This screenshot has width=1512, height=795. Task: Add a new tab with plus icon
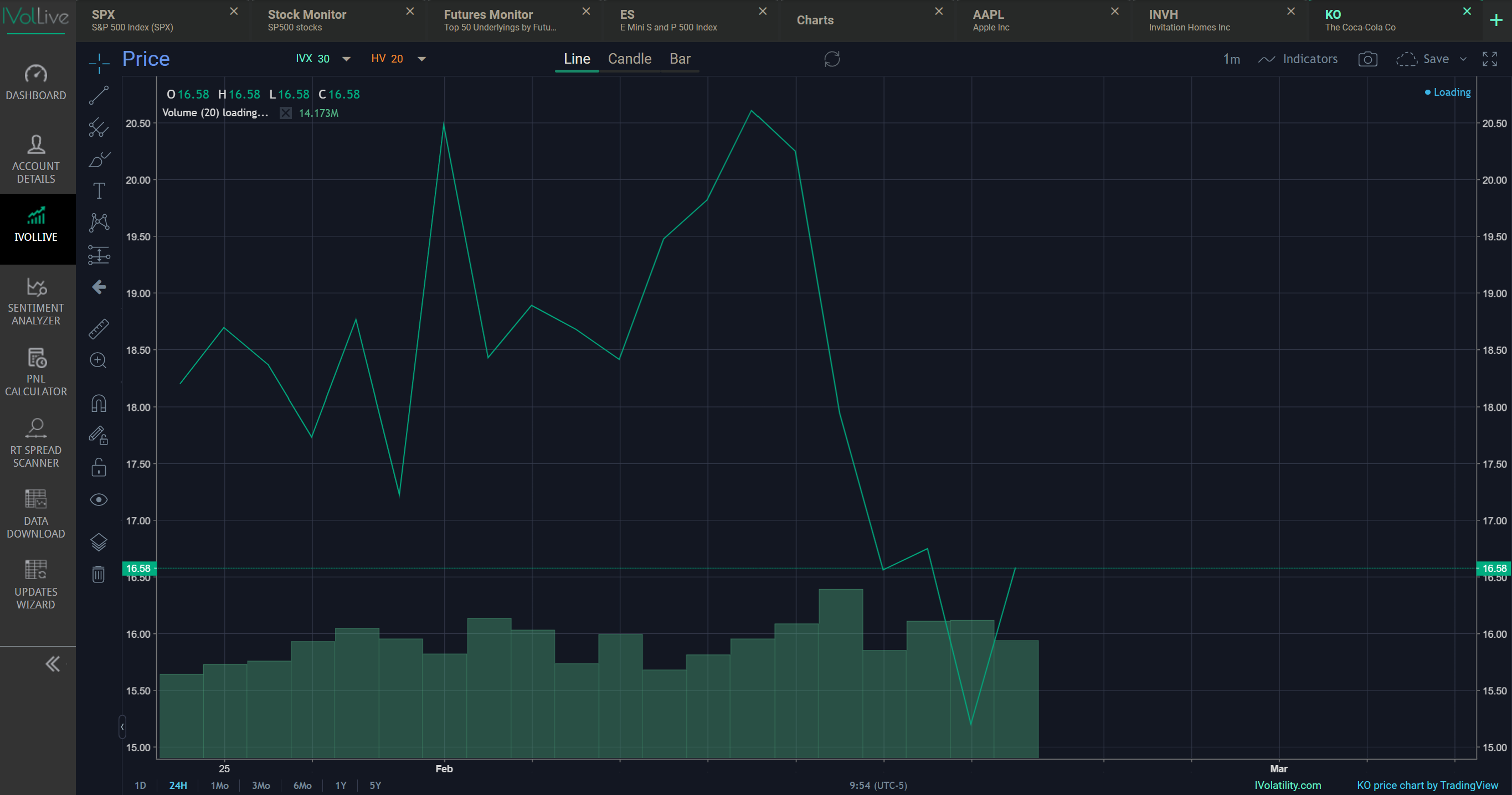[1496, 20]
